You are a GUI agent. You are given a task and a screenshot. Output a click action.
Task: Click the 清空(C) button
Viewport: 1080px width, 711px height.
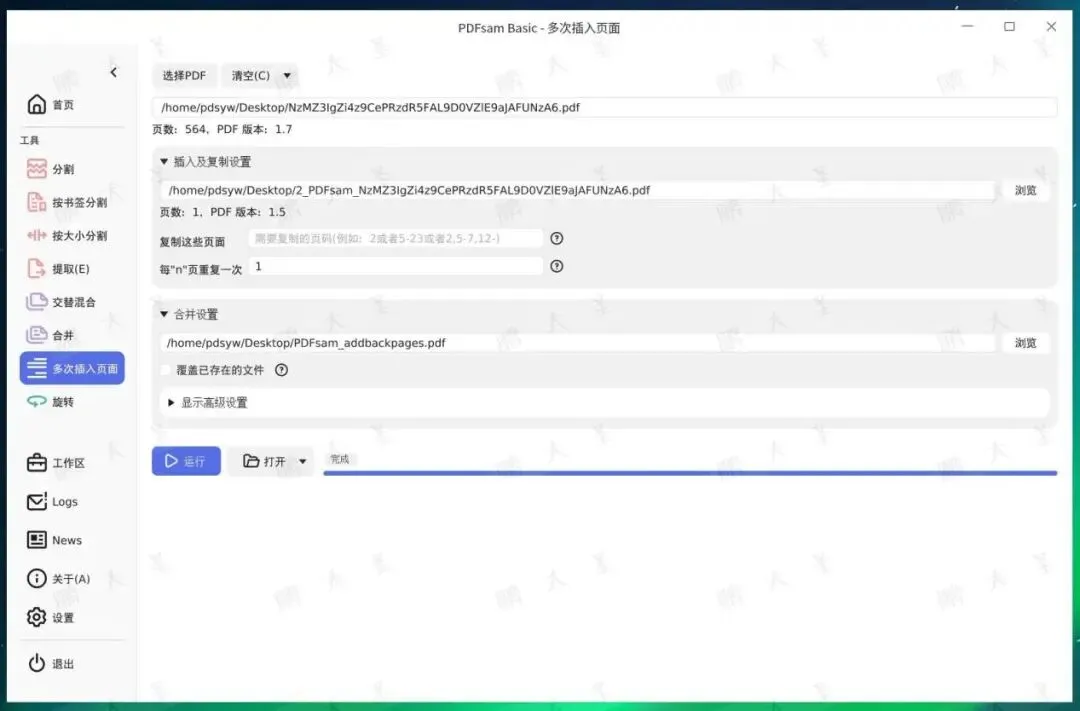(251, 75)
